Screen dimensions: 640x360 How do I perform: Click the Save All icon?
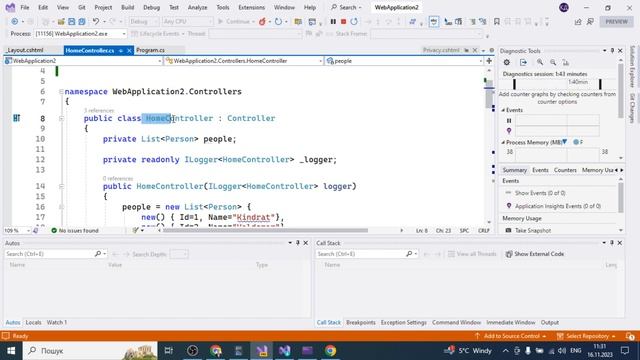click(x=82, y=22)
